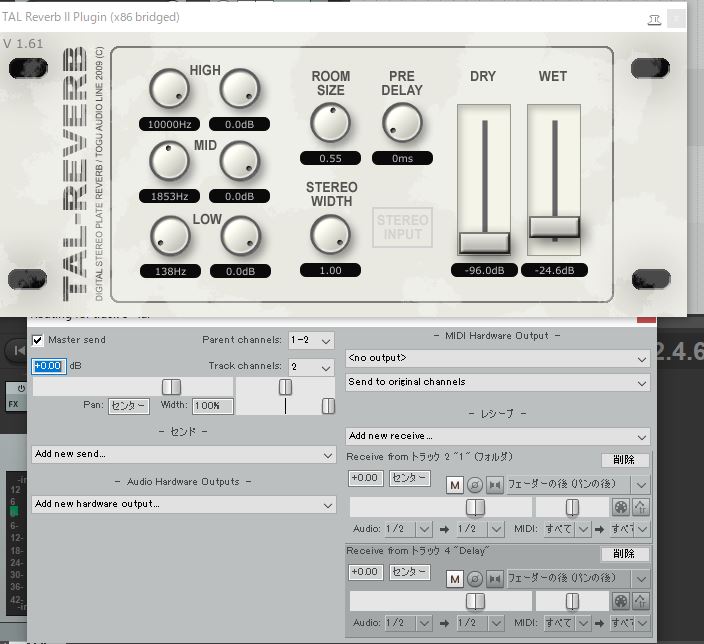
Task: Mute the track 2 receive
Action: pyautogui.click(x=455, y=485)
